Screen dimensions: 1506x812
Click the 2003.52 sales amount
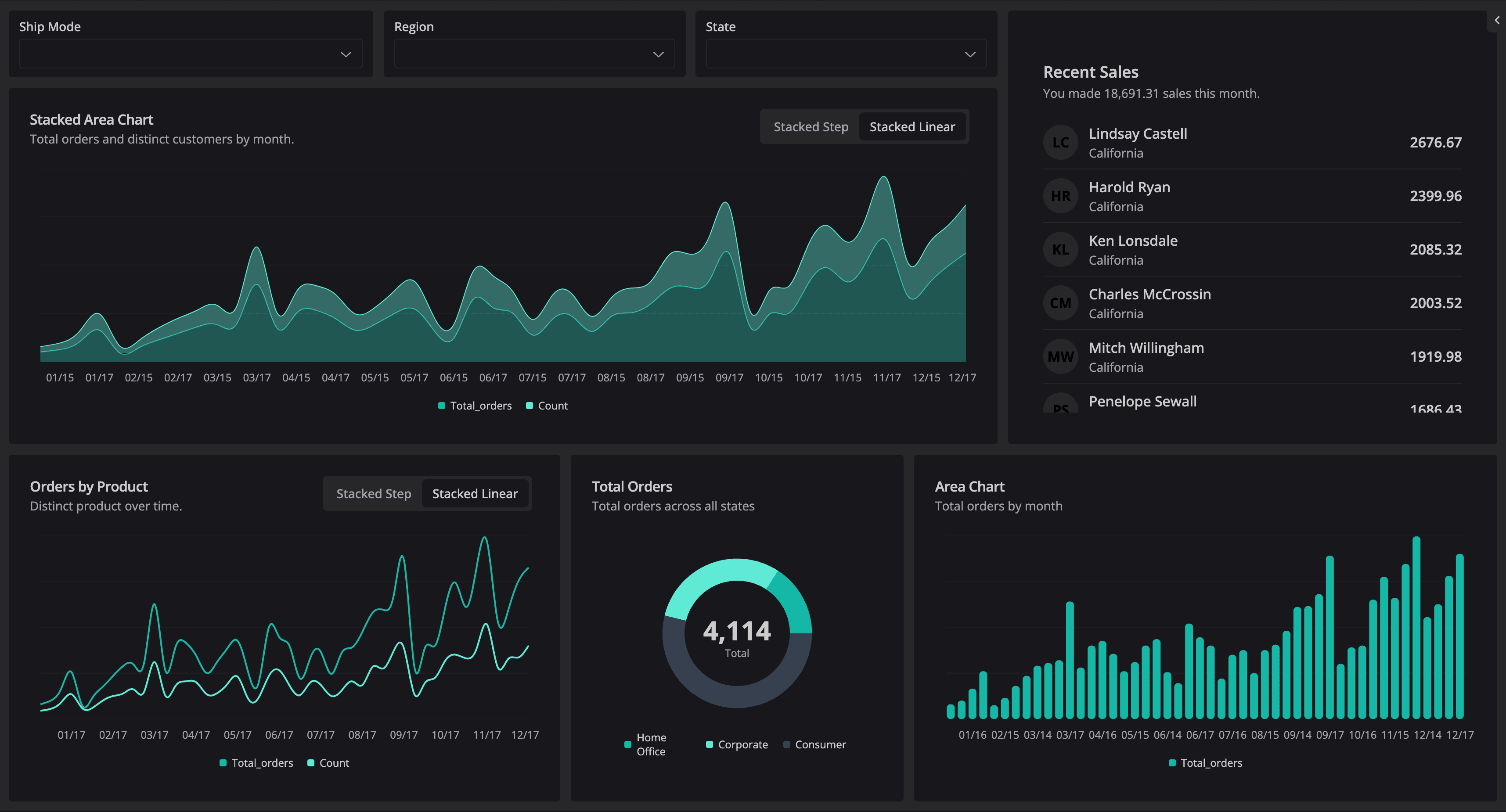tap(1435, 303)
